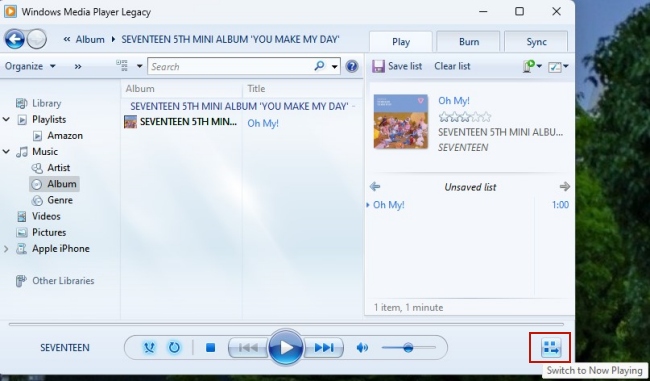Set the star rating for Oh My!
The height and width of the screenshot is (381, 650).
(465, 117)
